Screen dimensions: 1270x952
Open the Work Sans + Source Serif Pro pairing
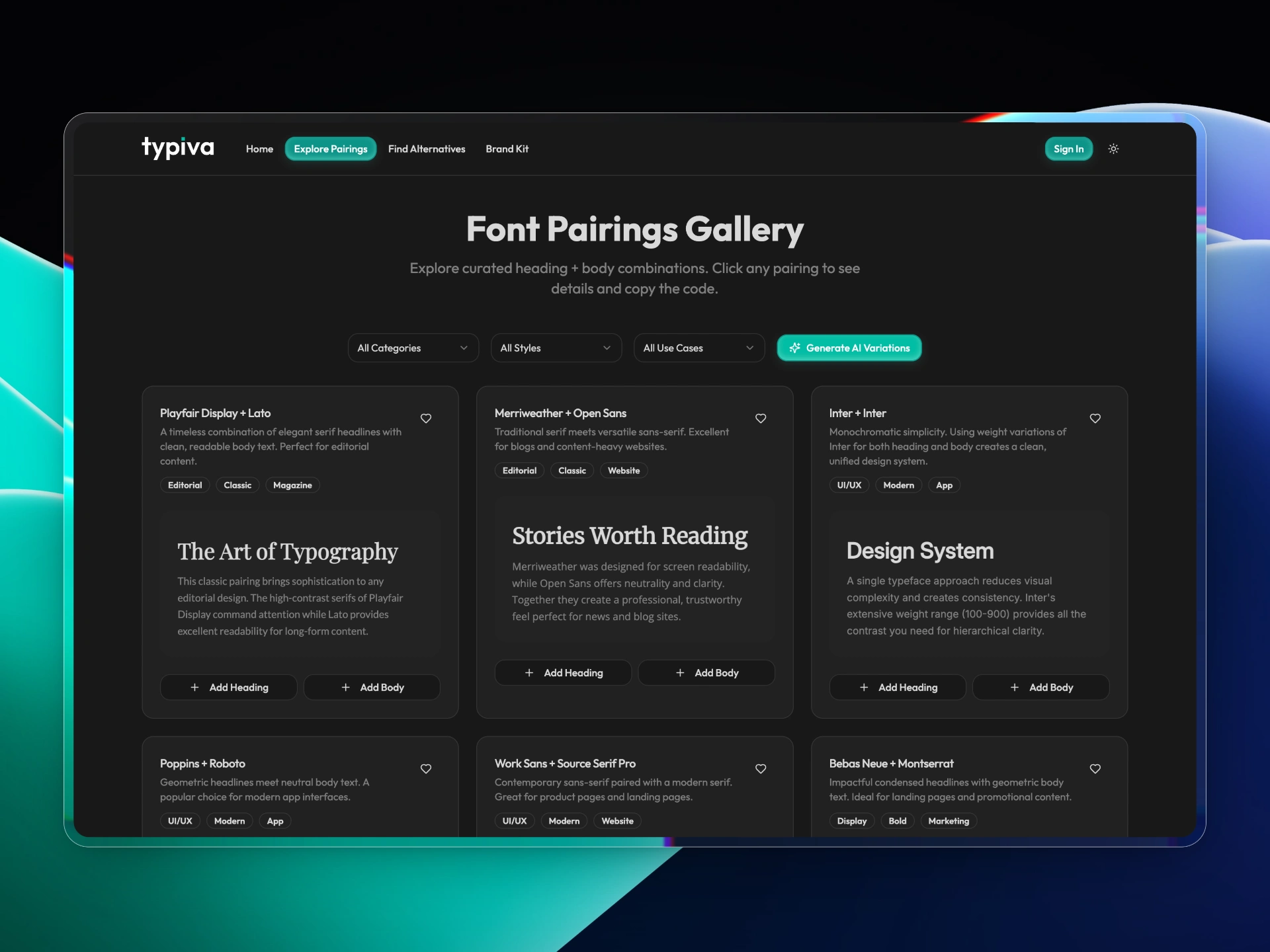coord(565,764)
